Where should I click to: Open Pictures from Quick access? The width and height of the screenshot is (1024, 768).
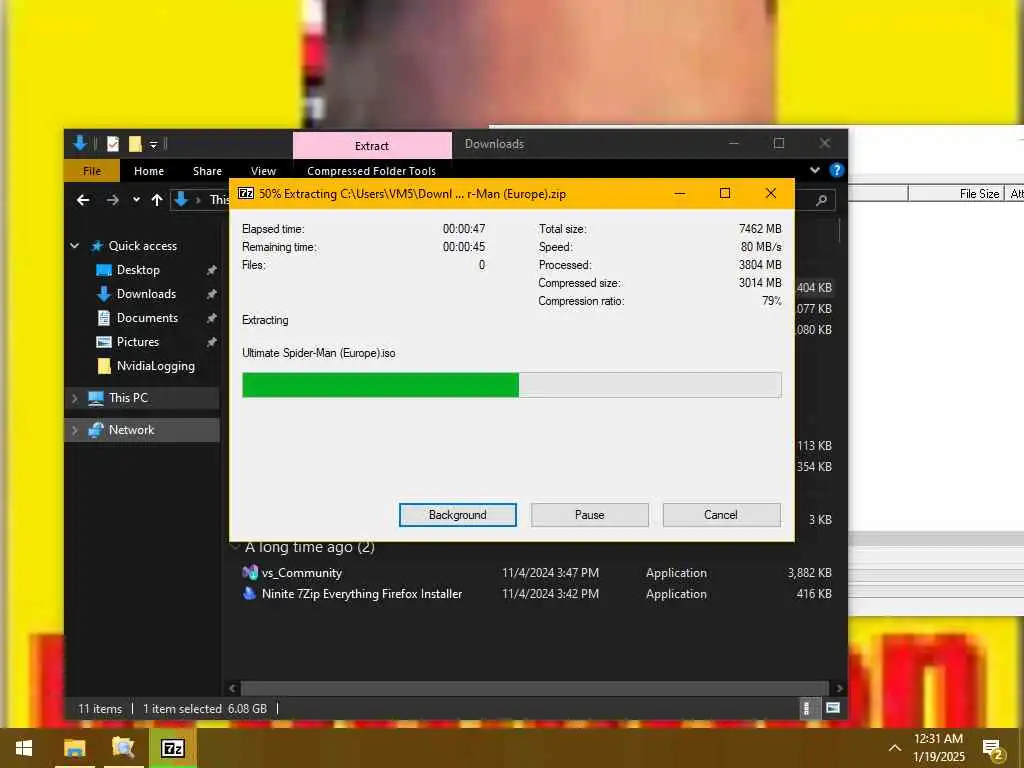tap(138, 342)
